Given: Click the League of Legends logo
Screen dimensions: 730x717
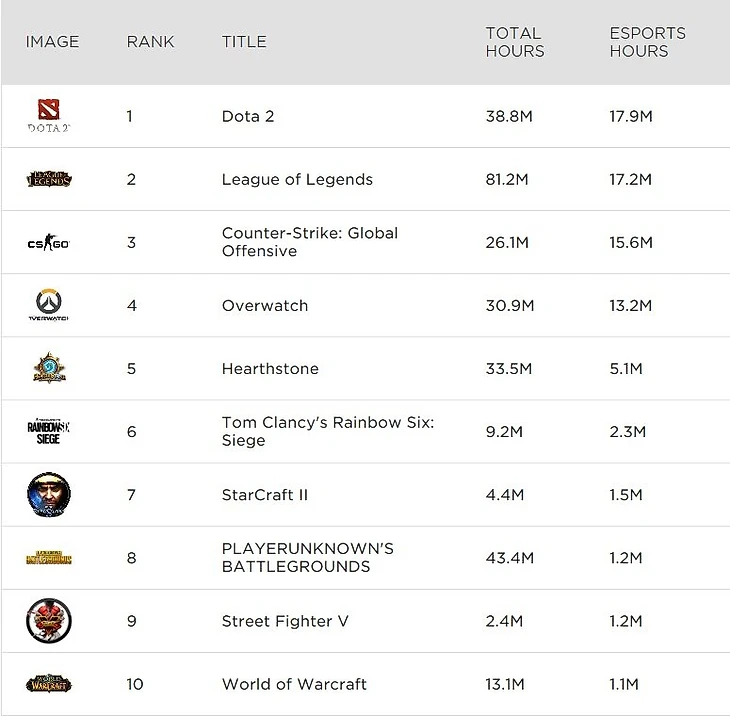Looking at the screenshot, I should pos(49,180).
